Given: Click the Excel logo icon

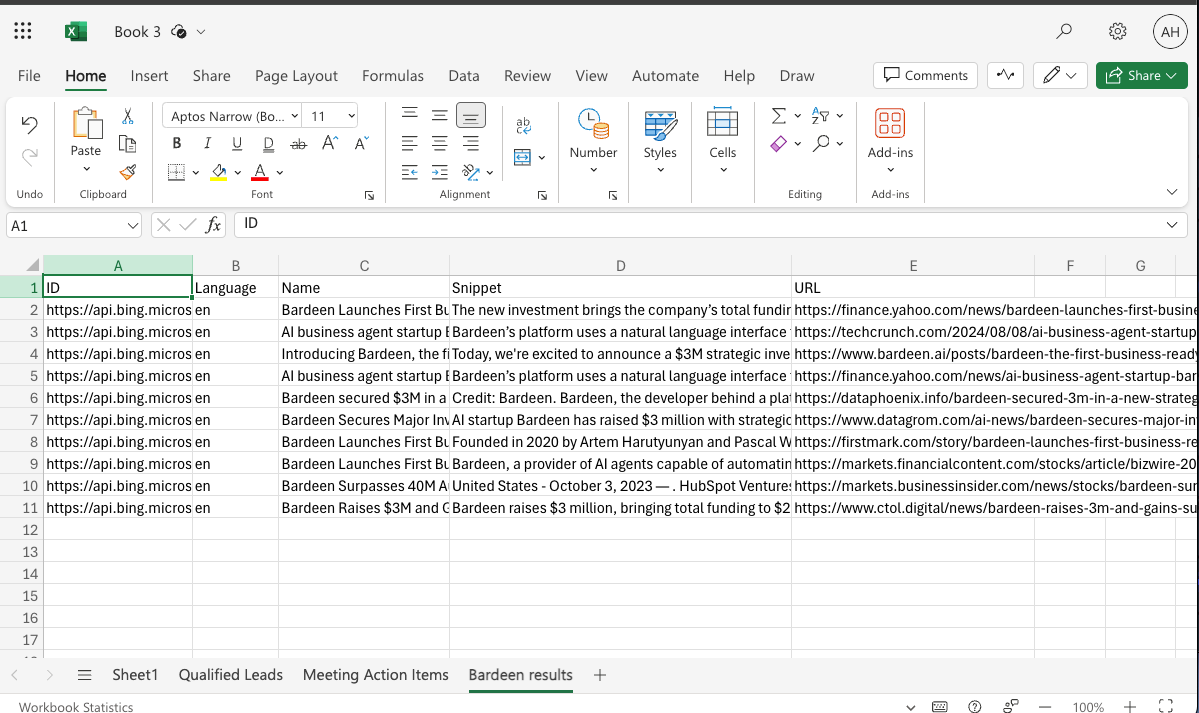Looking at the screenshot, I should point(75,31).
